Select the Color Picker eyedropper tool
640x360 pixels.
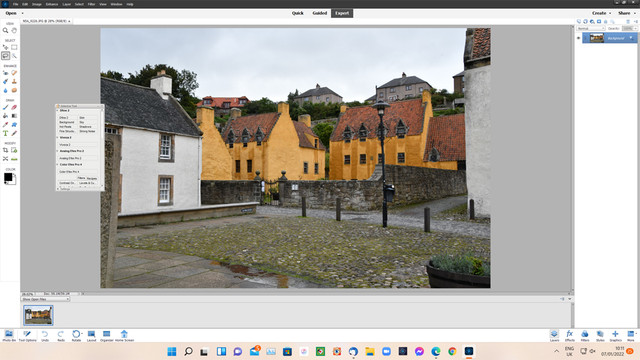pyautogui.click(x=5, y=124)
